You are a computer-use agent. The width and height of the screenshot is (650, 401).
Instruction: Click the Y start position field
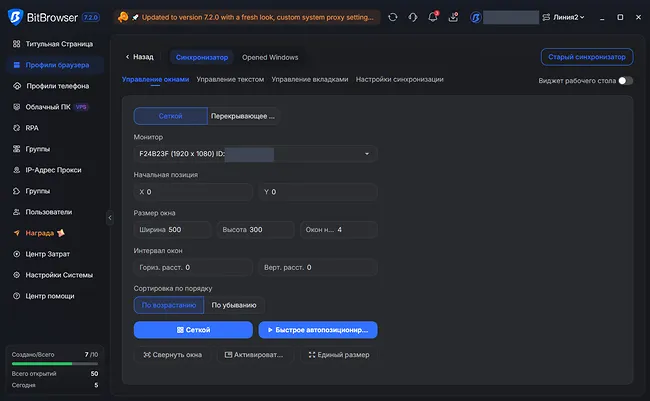coord(318,192)
